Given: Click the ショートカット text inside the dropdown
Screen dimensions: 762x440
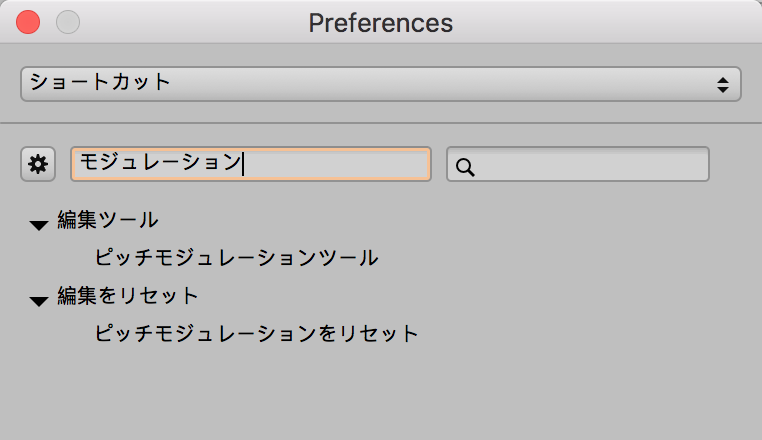Looking at the screenshot, I should (x=100, y=83).
